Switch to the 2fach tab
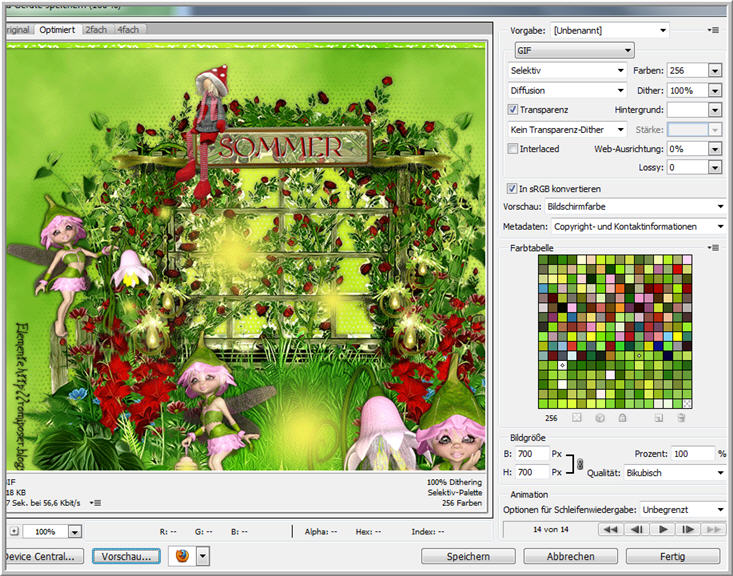Screen dimensions: 733x576 point(96,29)
